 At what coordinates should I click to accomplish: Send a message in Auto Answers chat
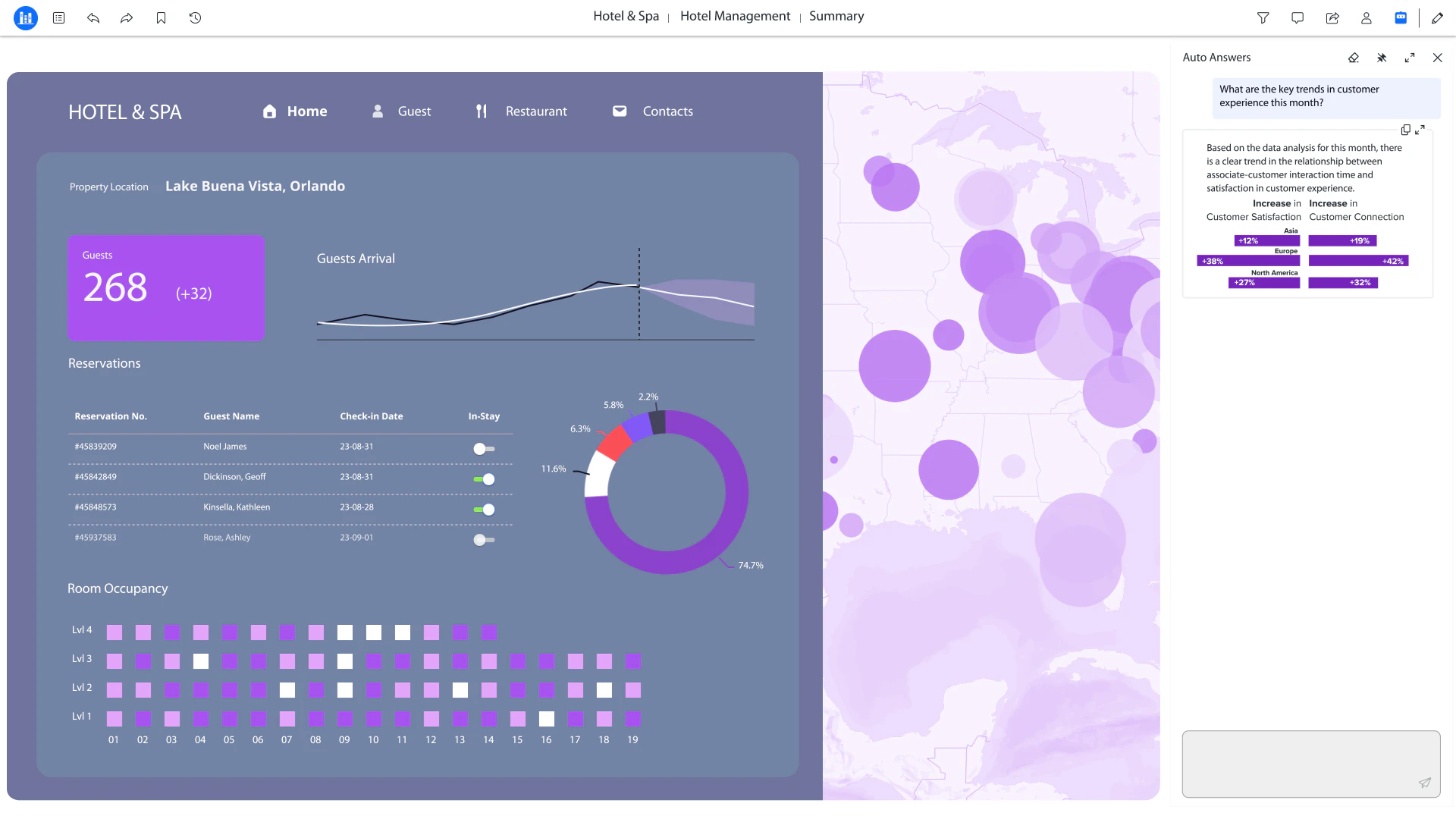1424,784
